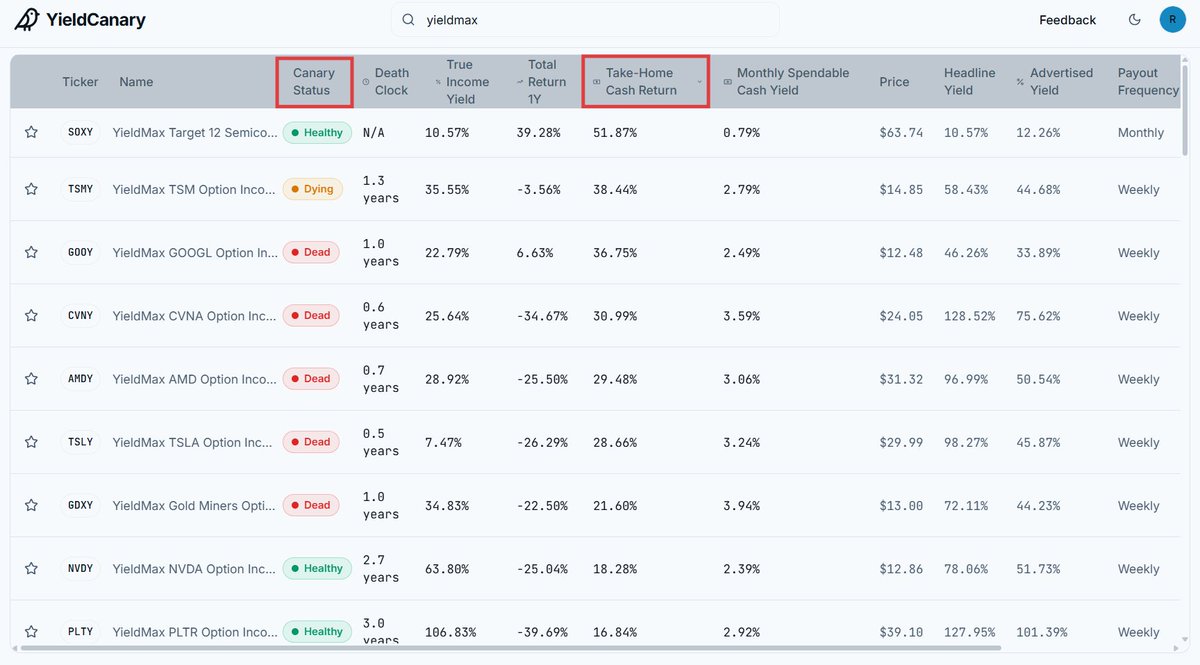Star the AMDY row as favorite
1200x665 pixels.
click(x=31, y=378)
